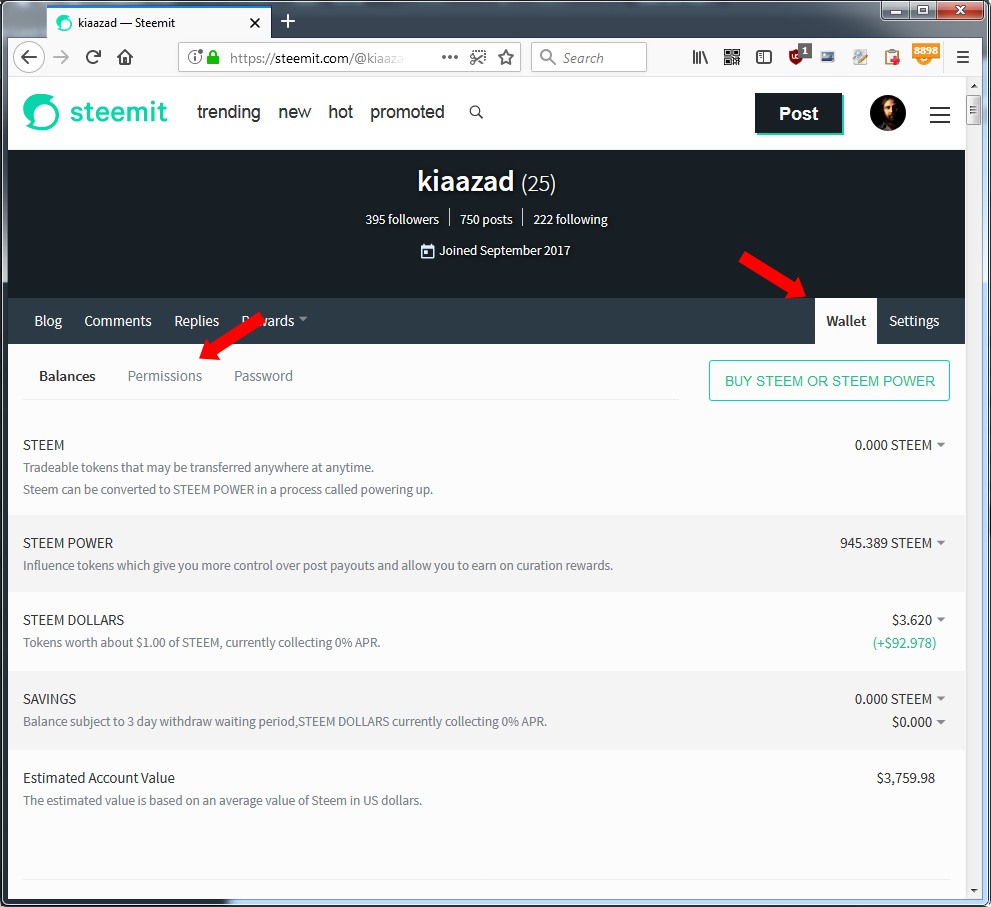Open the Firefox library icon
The image size is (991, 907).
tap(700, 58)
